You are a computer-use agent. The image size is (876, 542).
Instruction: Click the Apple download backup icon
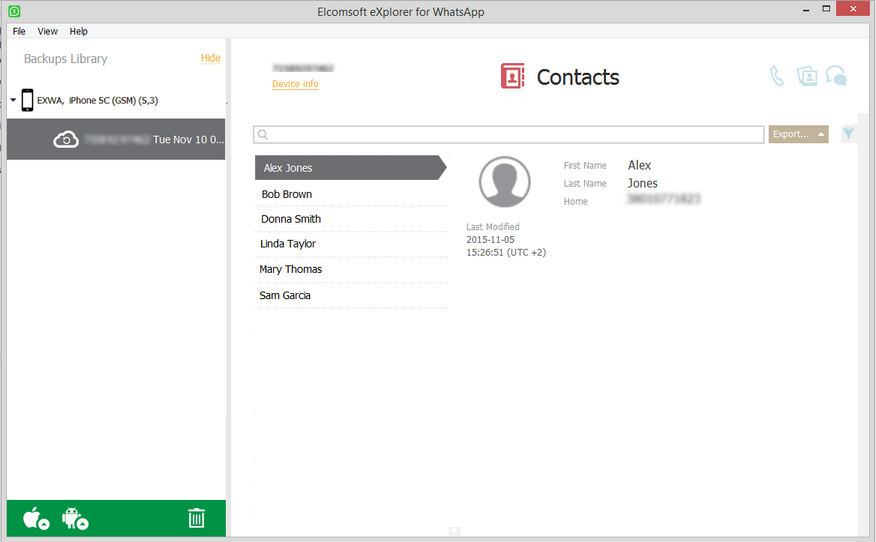36,518
